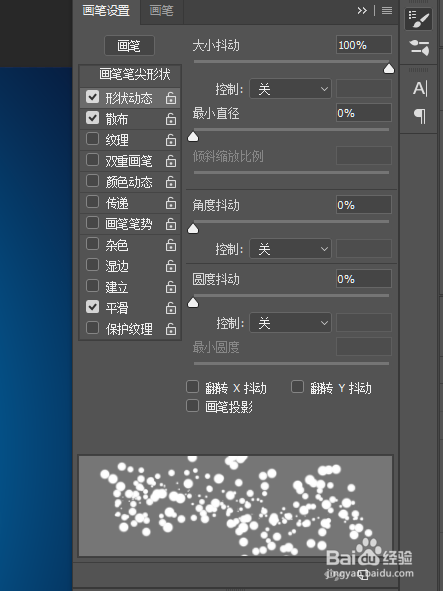Viewport: 443px width, 591px height.
Task: Select the 双重画笔 row label
Action: pyautogui.click(x=129, y=161)
